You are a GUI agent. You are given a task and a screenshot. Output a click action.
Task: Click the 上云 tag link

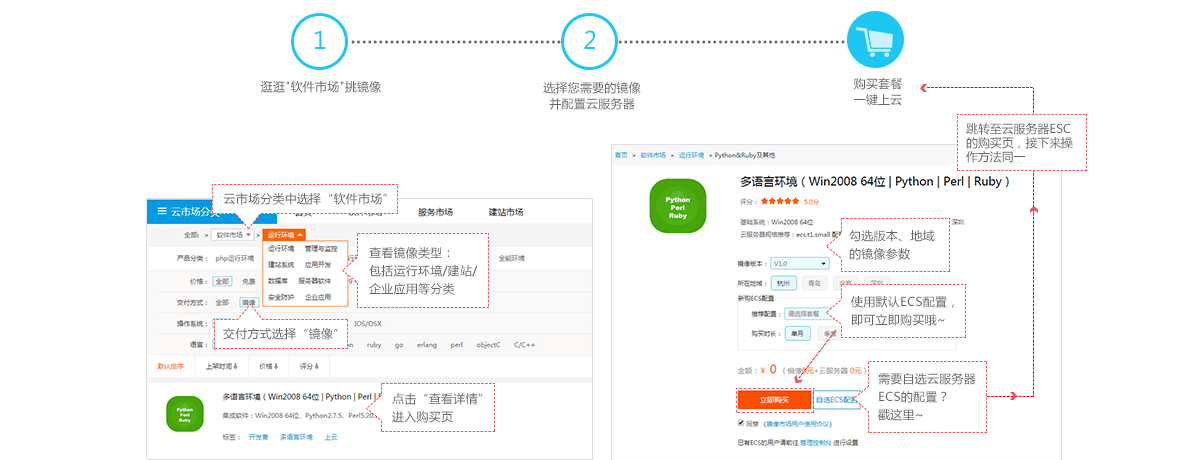(x=331, y=437)
